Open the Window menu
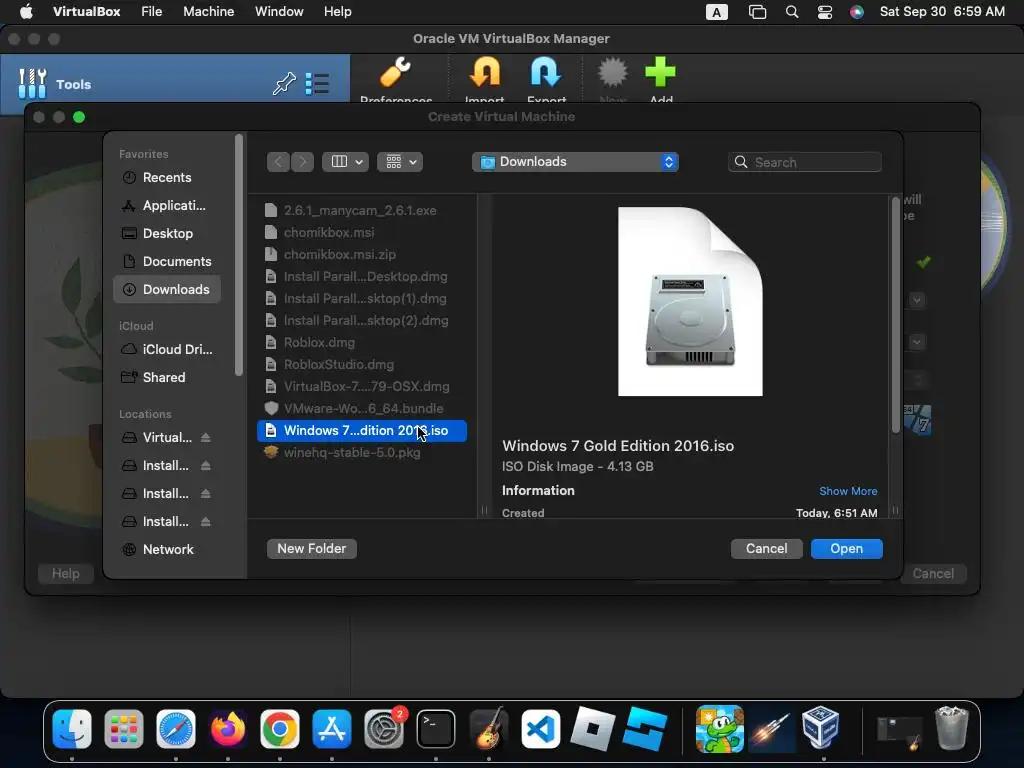Viewport: 1024px width, 768px height. (279, 12)
